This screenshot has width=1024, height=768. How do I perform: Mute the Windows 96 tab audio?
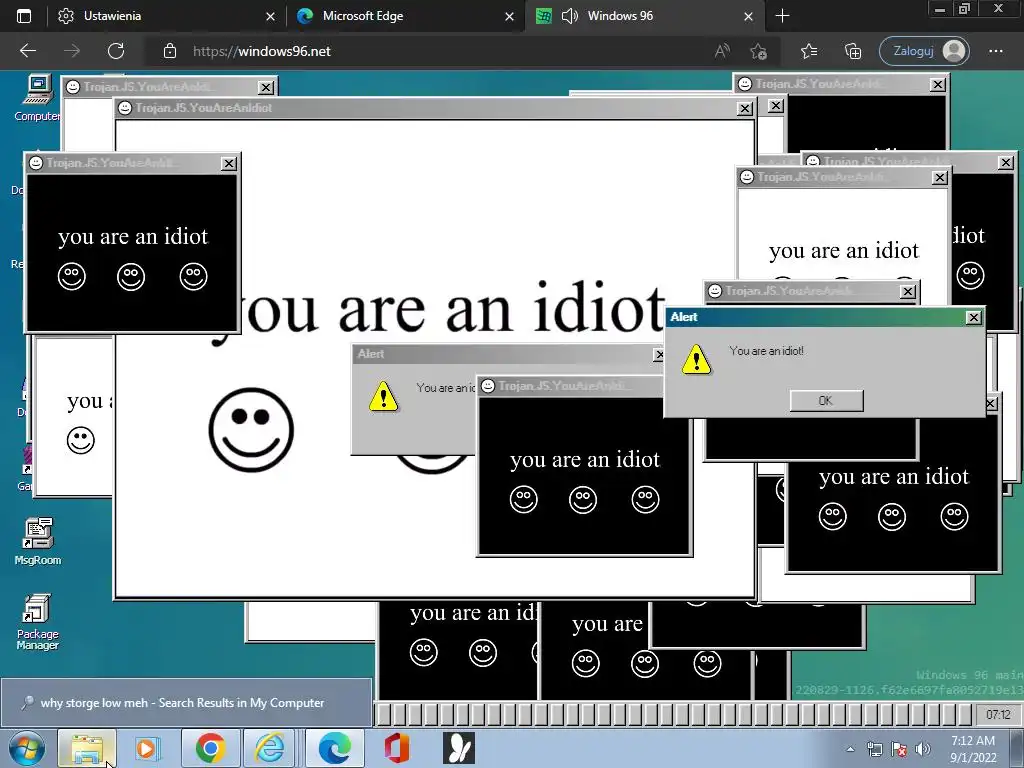[x=569, y=16]
